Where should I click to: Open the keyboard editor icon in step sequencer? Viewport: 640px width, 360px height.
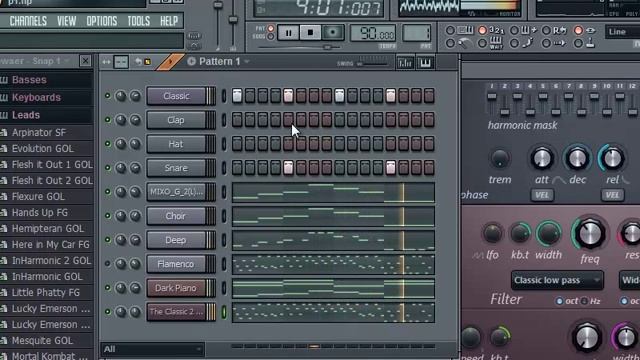(x=425, y=62)
